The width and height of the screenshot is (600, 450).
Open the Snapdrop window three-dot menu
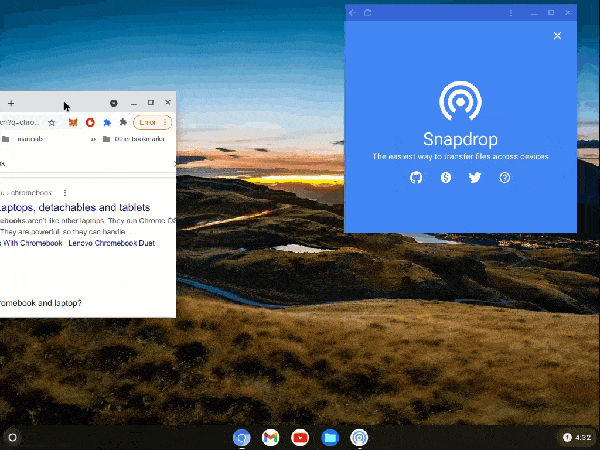511,13
